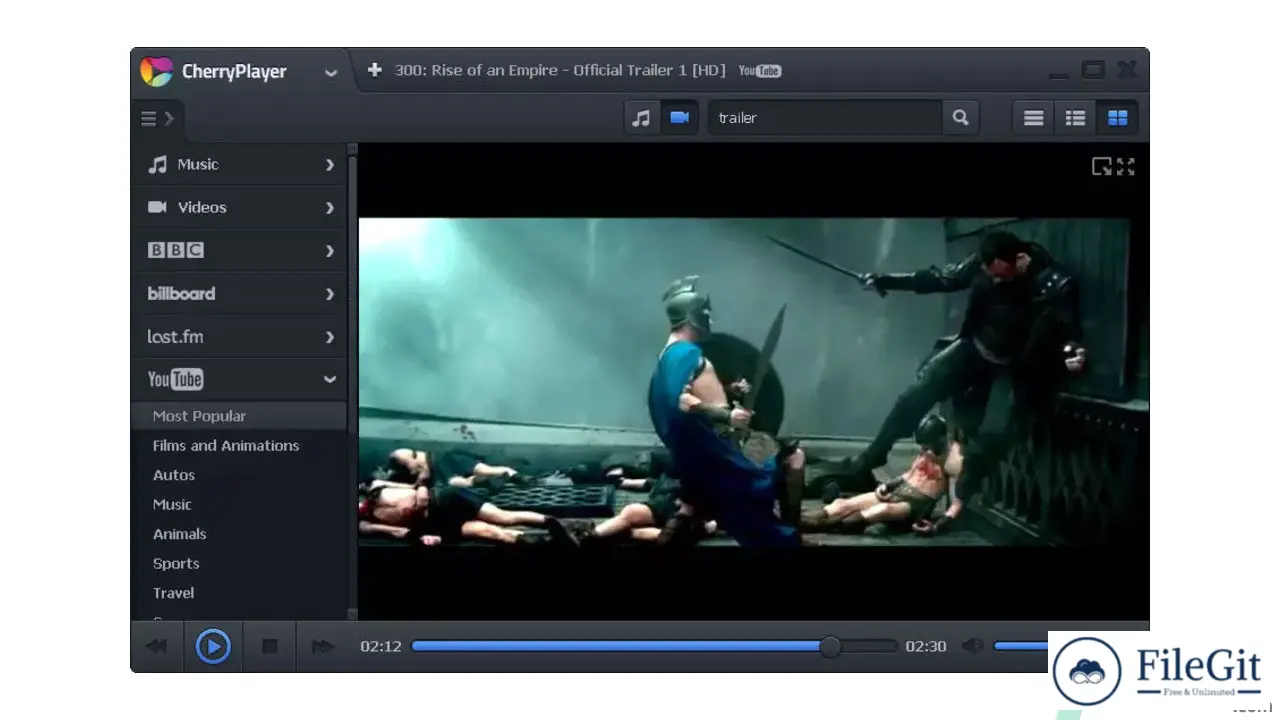The width and height of the screenshot is (1280, 720).
Task: Click the magnifier search button
Action: pos(960,118)
